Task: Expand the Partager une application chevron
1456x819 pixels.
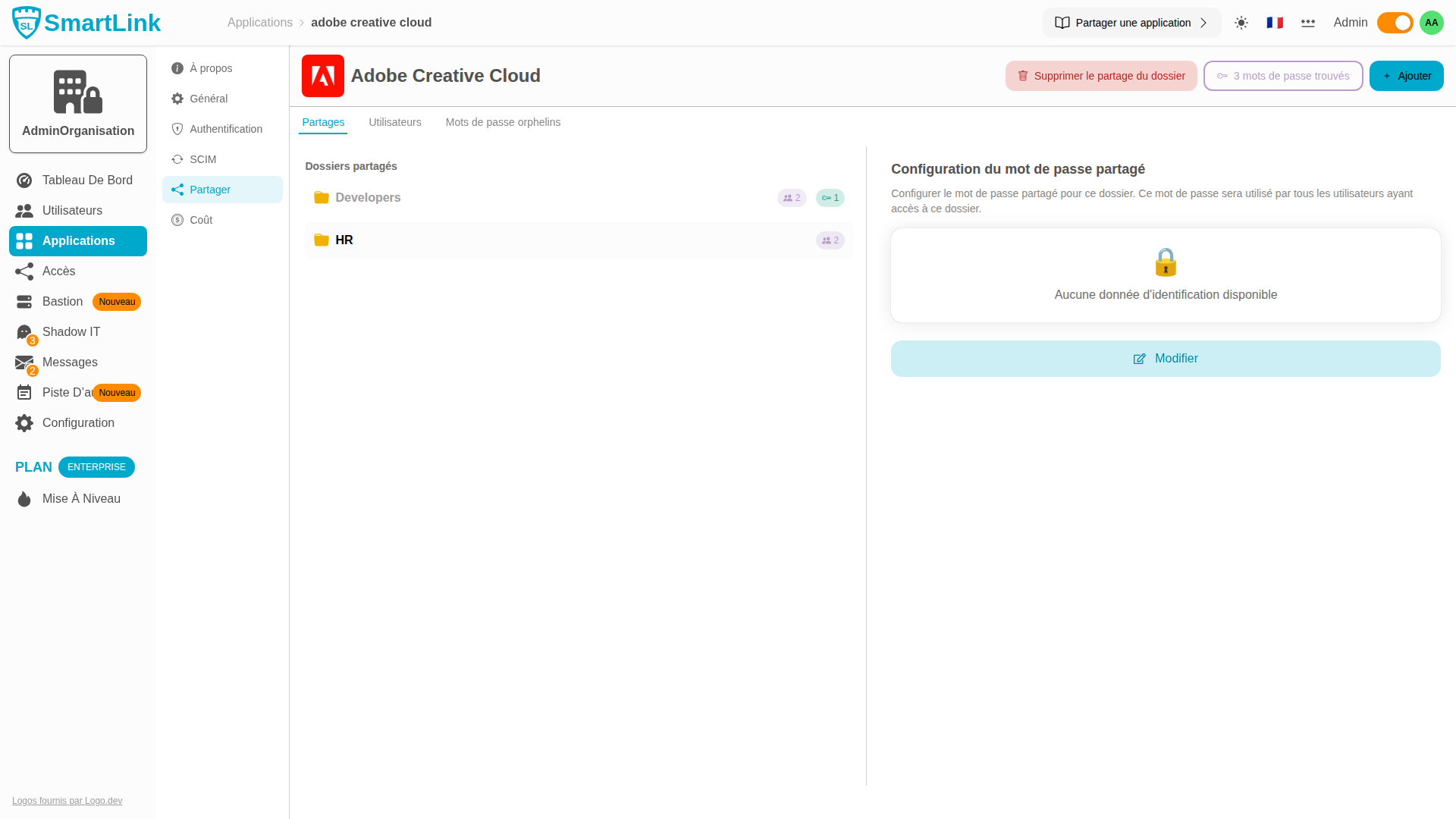Action: (x=1205, y=23)
